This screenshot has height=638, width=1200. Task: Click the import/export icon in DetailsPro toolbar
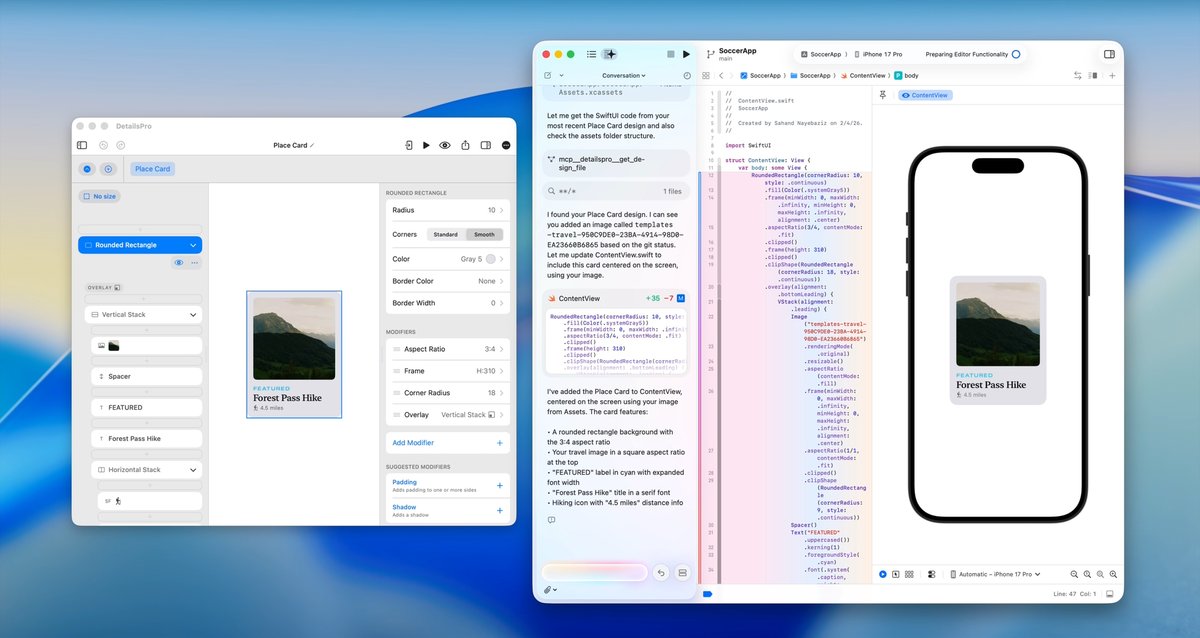click(x=409, y=145)
